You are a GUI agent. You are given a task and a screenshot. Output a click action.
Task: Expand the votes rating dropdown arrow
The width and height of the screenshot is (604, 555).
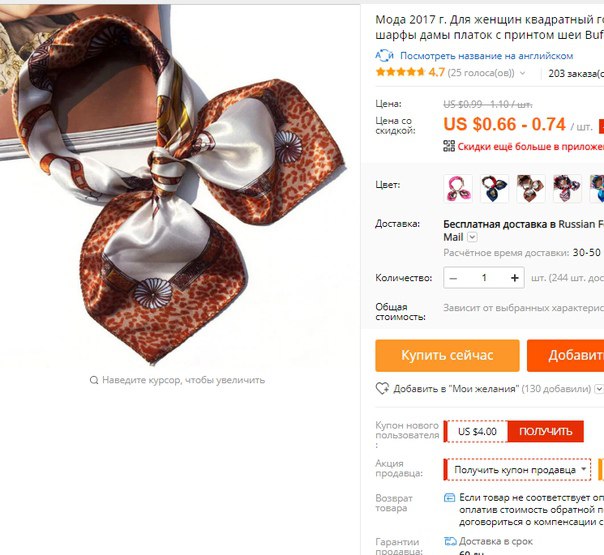(522, 73)
